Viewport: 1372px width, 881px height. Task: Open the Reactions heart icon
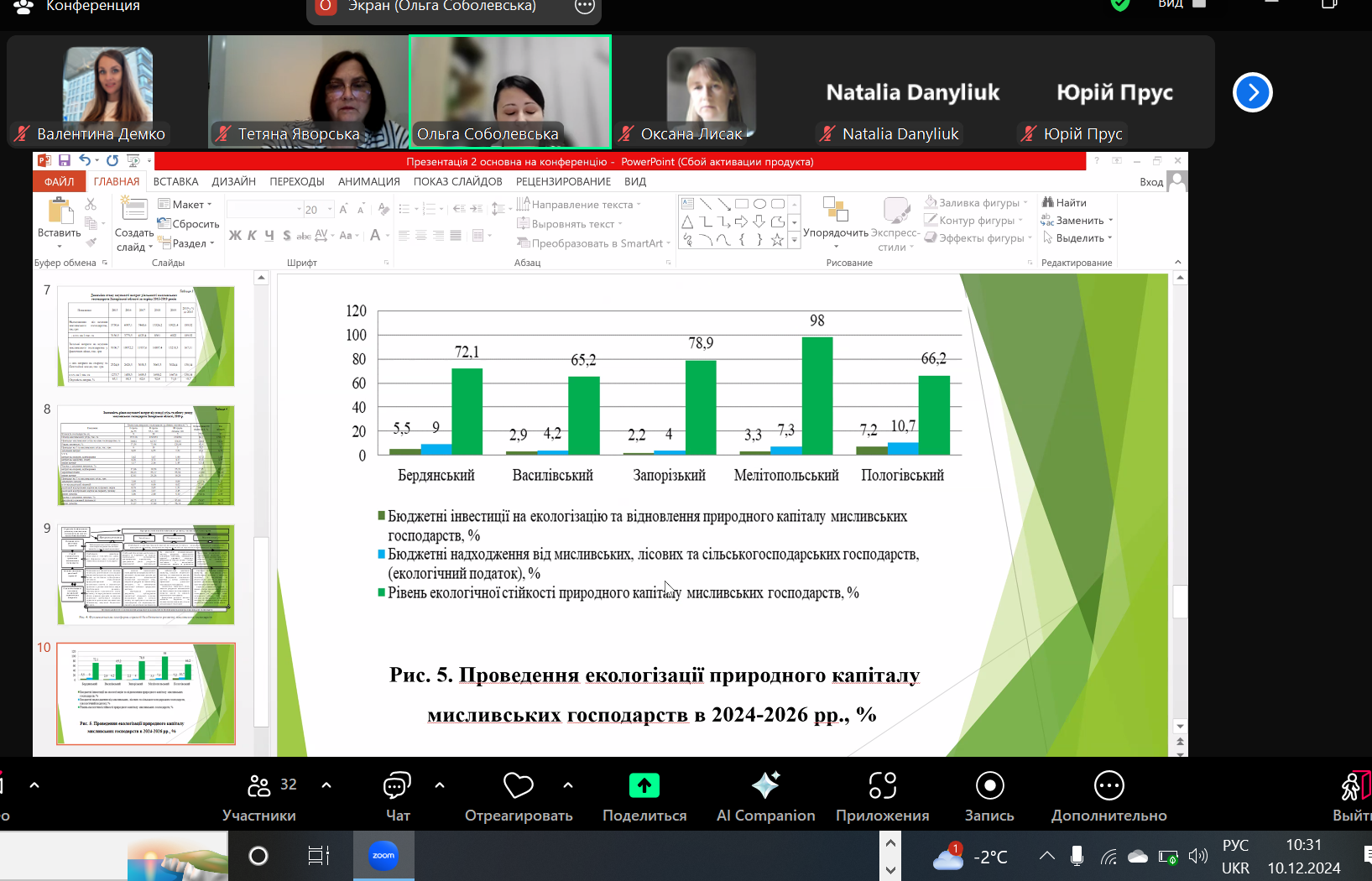click(x=518, y=786)
